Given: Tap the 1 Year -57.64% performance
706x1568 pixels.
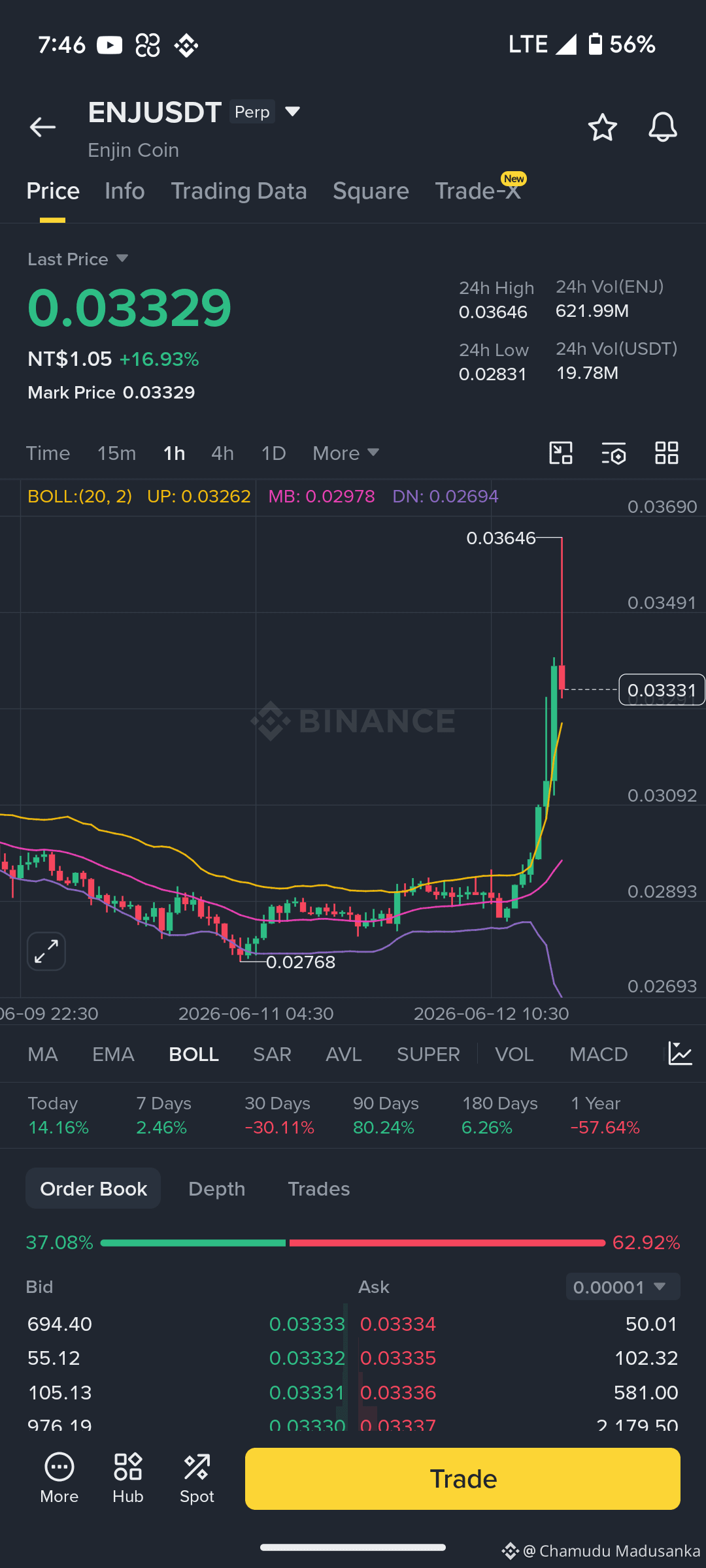Looking at the screenshot, I should pos(605,1115).
